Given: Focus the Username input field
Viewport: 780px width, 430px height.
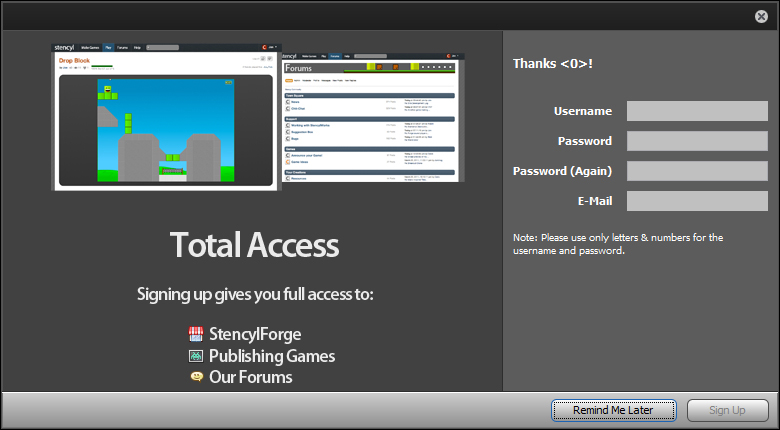Looking at the screenshot, I should (697, 111).
